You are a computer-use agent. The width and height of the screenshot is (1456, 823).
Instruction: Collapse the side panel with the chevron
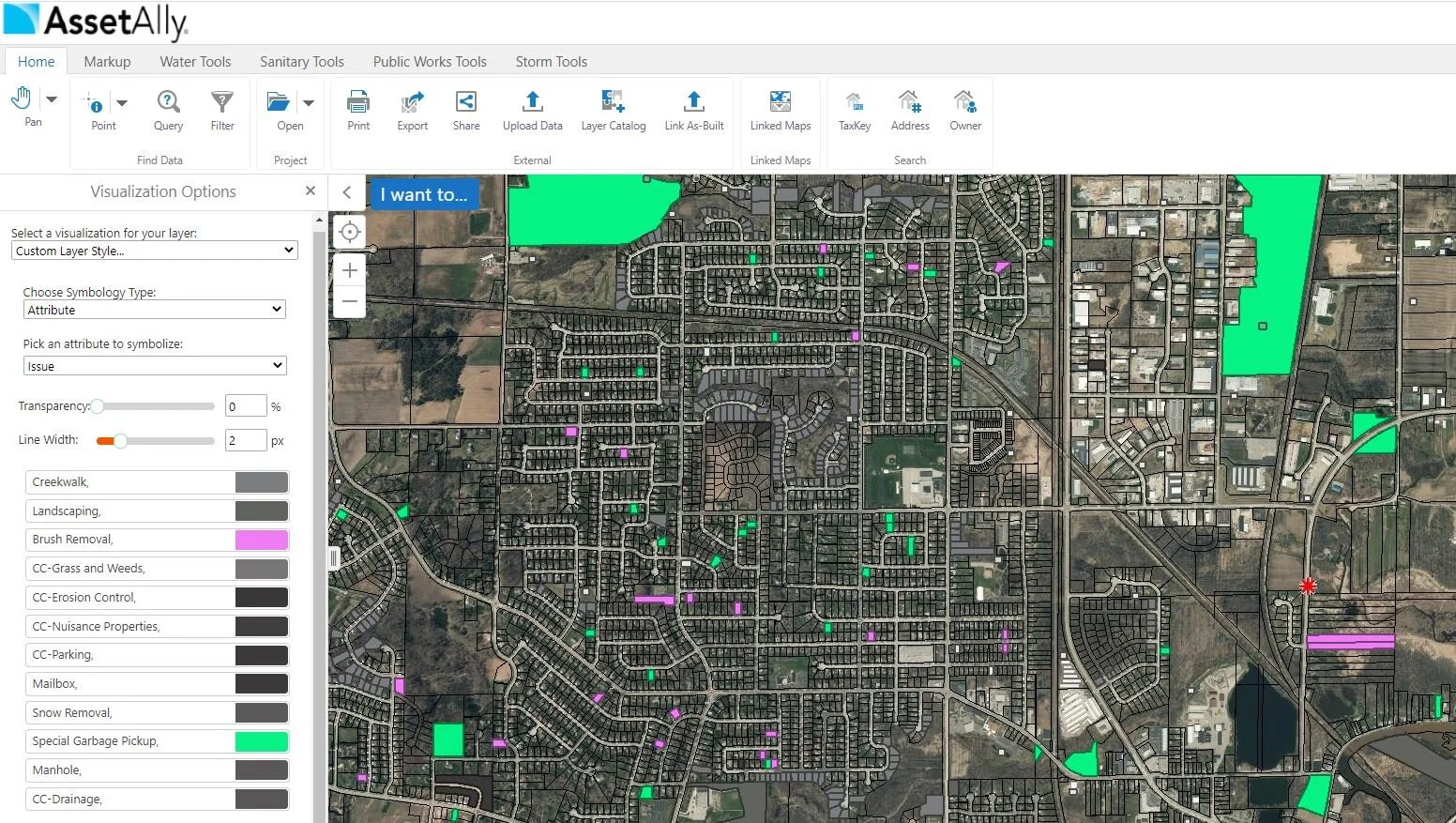[347, 192]
